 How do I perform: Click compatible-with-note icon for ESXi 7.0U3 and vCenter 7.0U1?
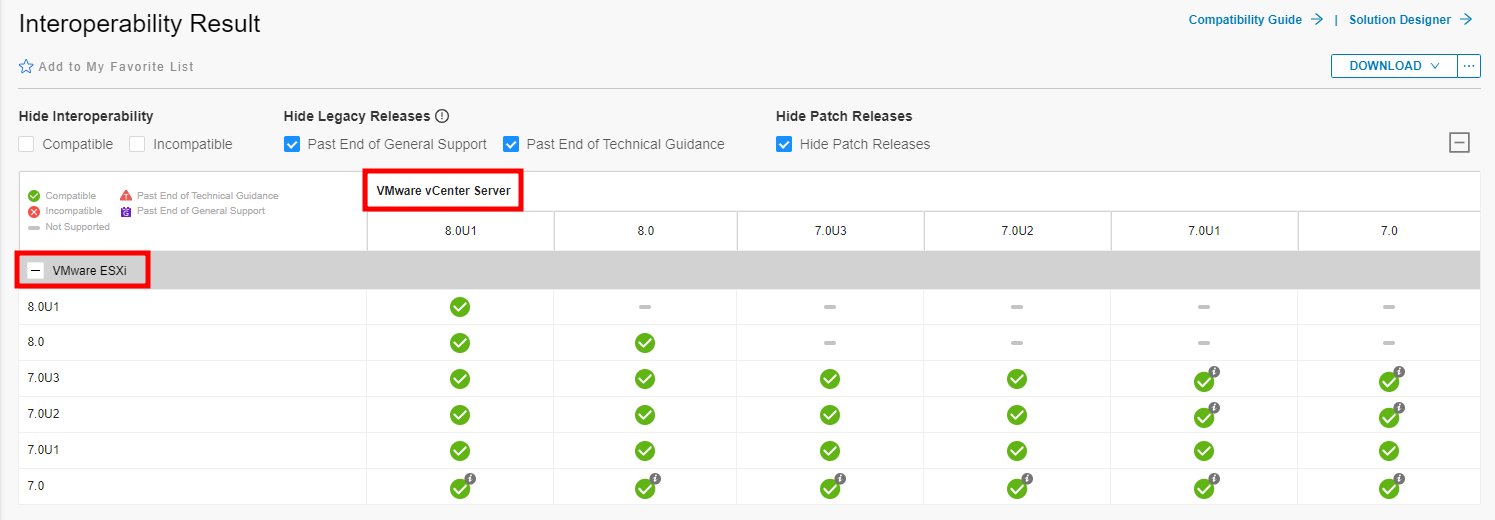(1205, 380)
